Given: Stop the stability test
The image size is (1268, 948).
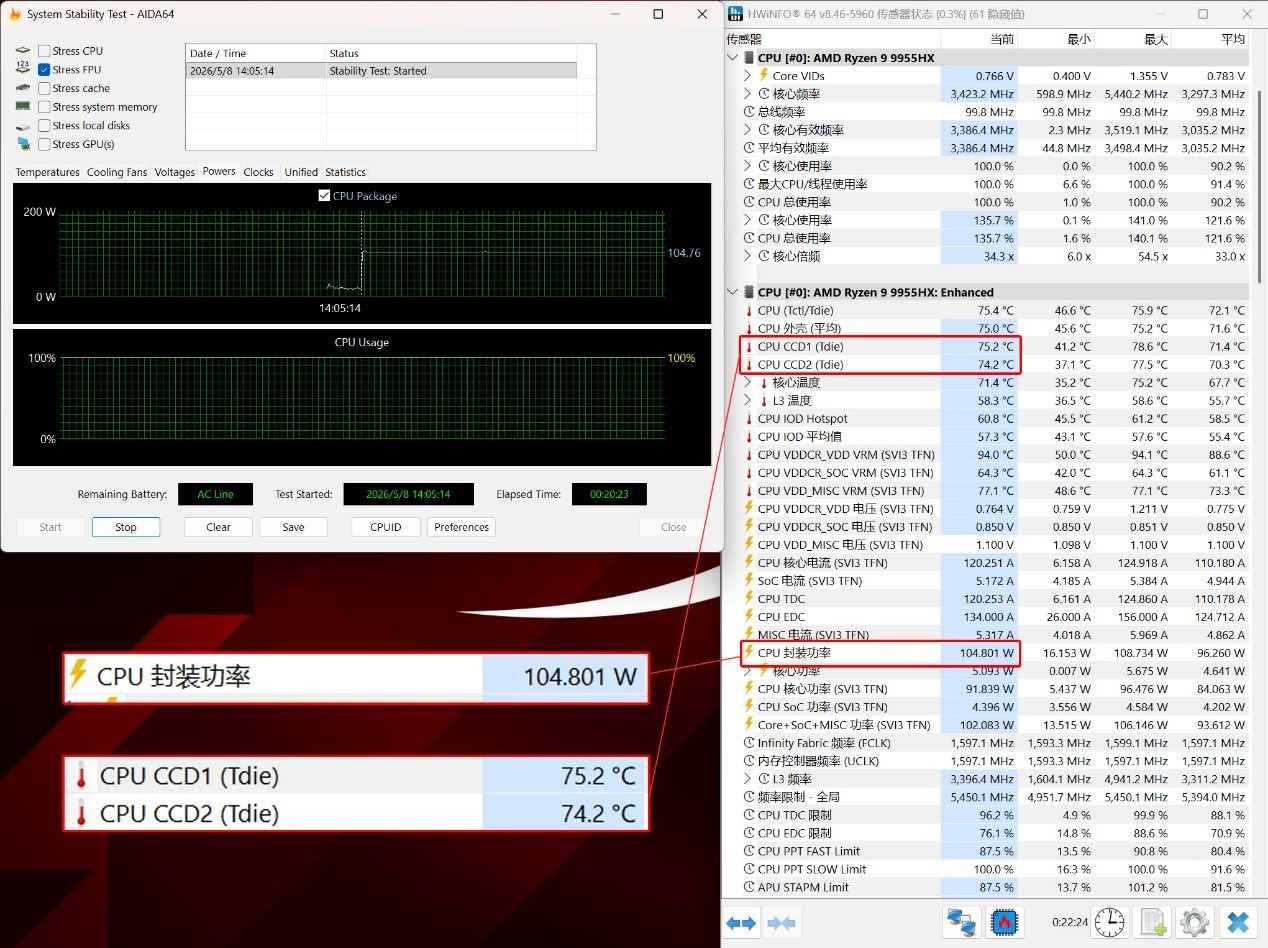Looking at the screenshot, I should (126, 527).
